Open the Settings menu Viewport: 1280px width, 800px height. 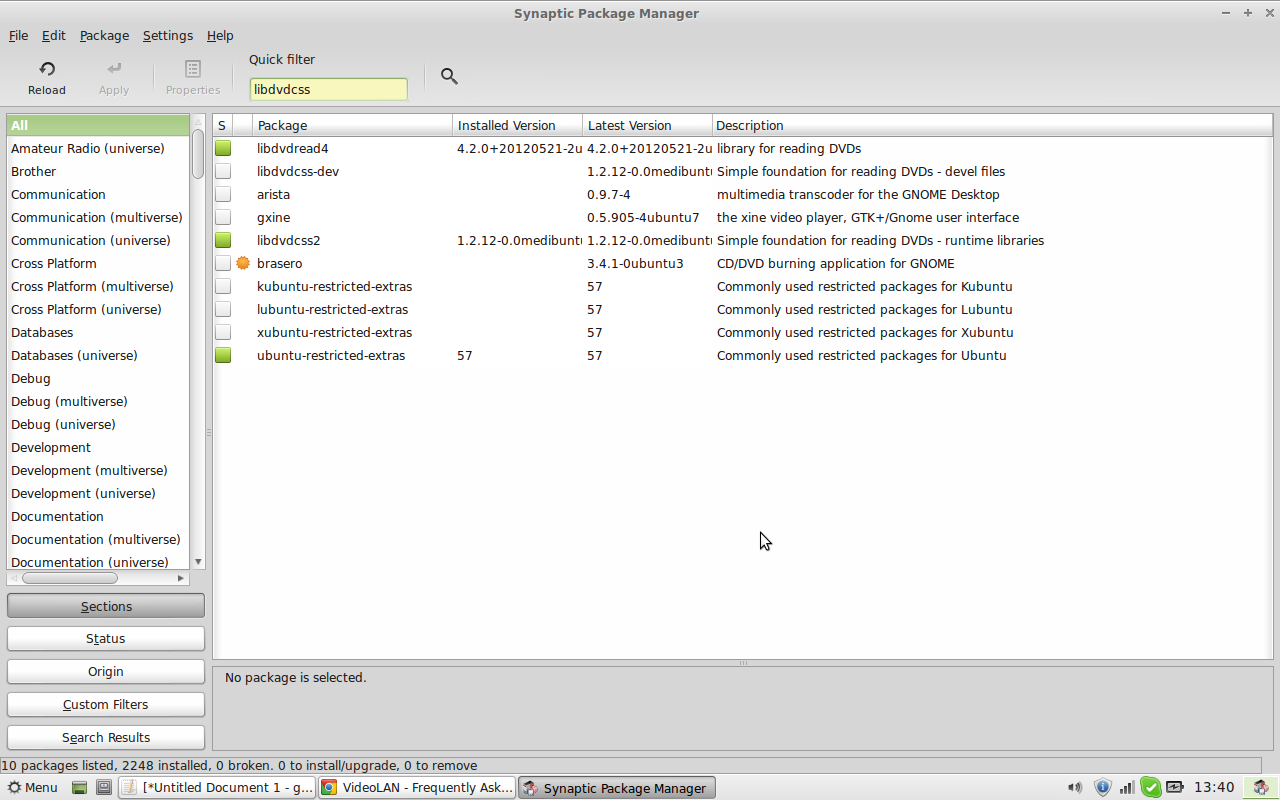point(167,35)
